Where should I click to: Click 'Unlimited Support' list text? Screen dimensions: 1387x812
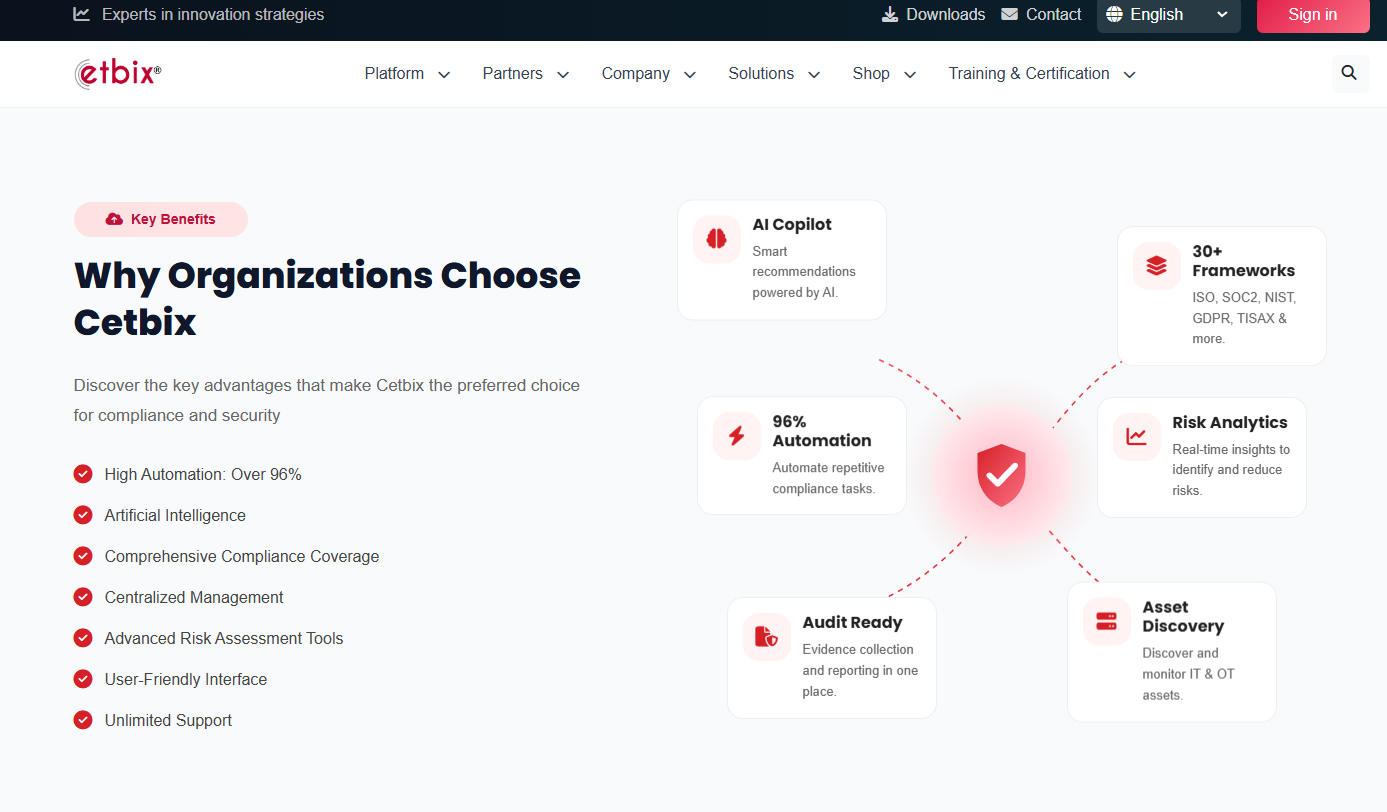168,720
